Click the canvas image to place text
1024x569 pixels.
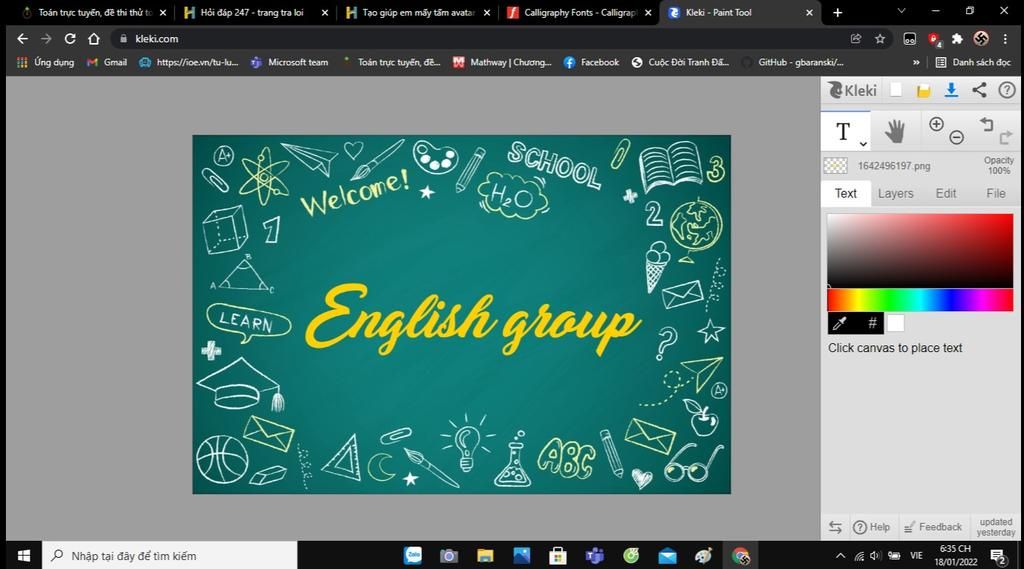coord(461,314)
